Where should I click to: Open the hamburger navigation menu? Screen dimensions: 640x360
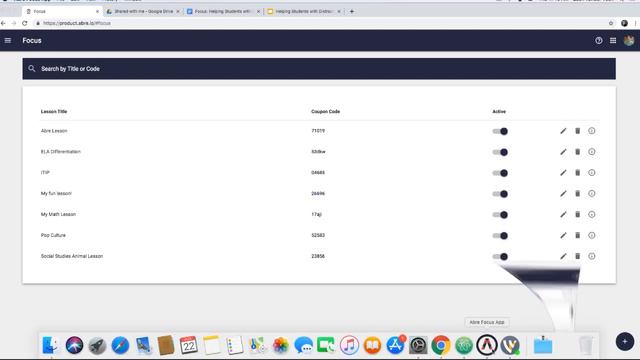8,40
